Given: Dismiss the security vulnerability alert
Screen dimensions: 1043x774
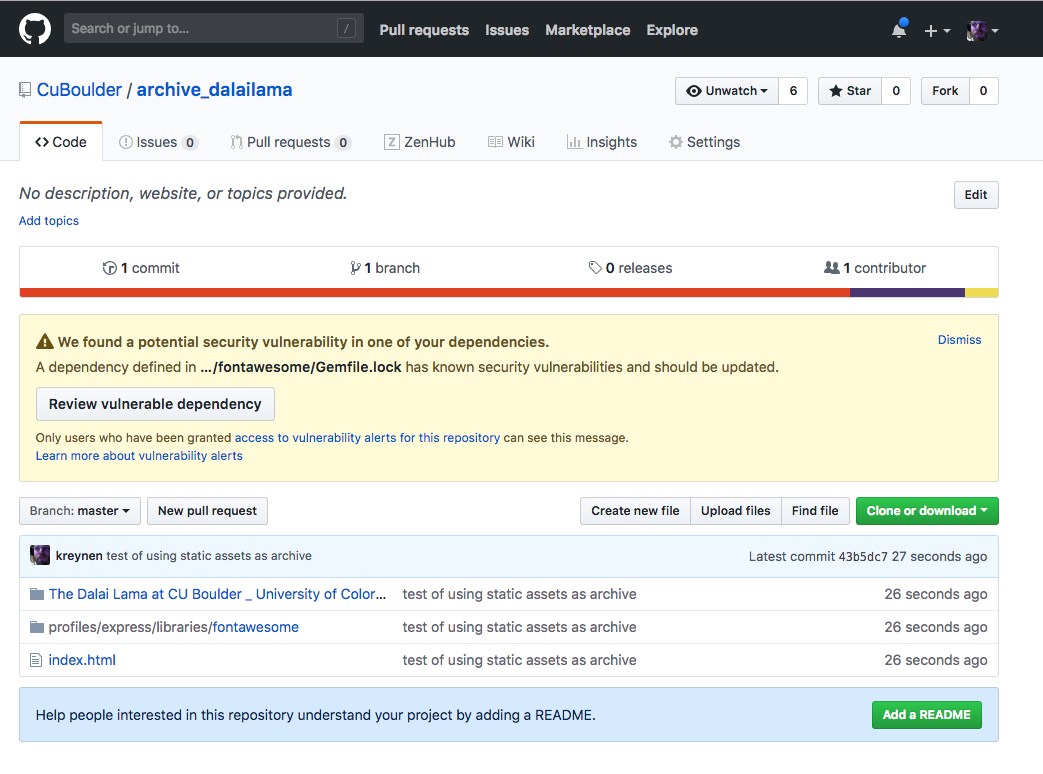Looking at the screenshot, I should coord(959,340).
